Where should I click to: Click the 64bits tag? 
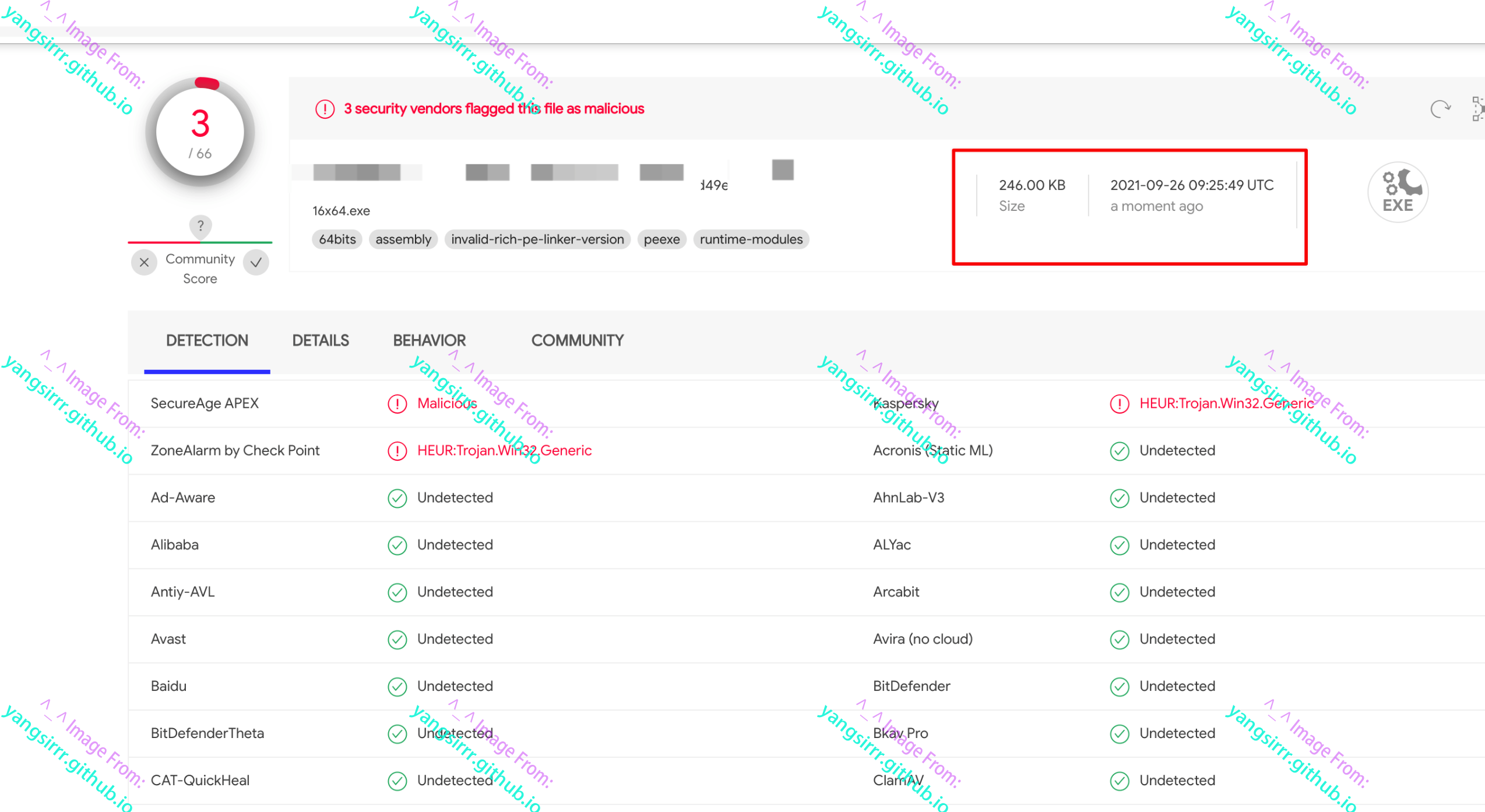(x=337, y=239)
